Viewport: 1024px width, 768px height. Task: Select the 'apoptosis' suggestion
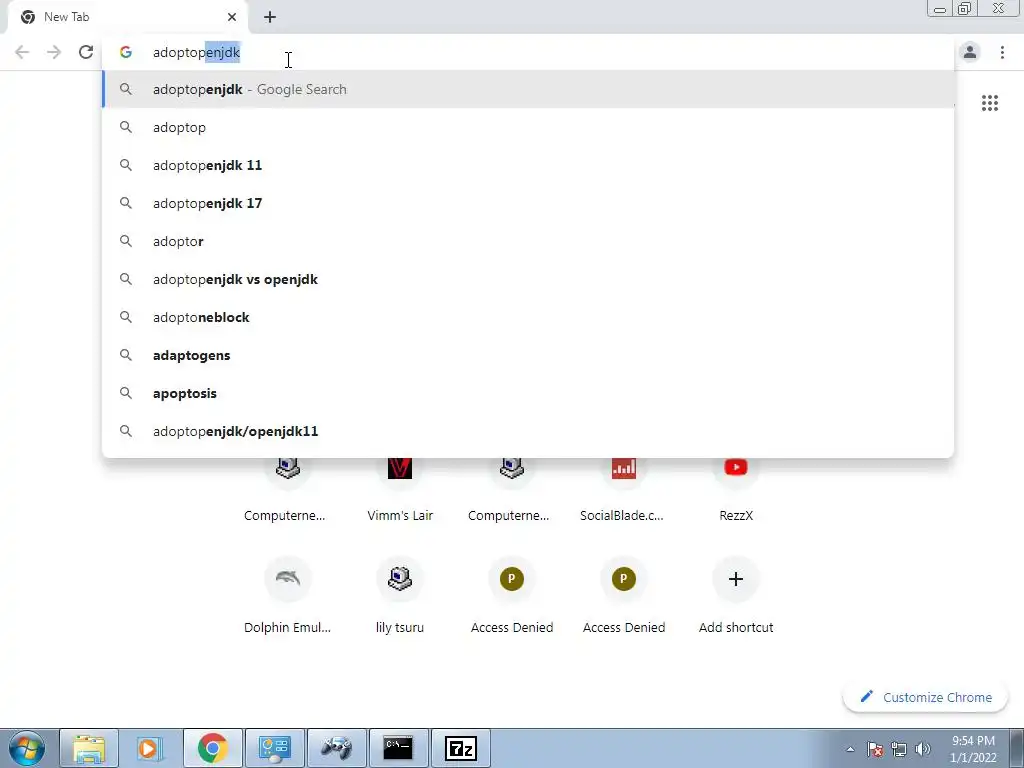(528, 393)
